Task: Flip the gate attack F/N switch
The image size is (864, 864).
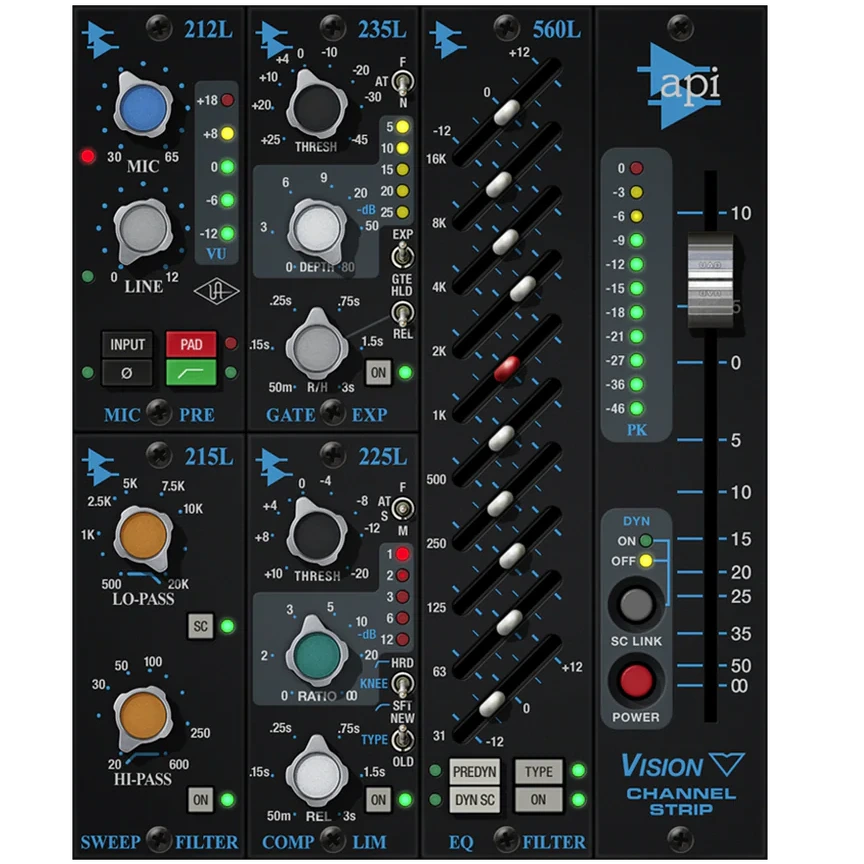Action: 403,83
